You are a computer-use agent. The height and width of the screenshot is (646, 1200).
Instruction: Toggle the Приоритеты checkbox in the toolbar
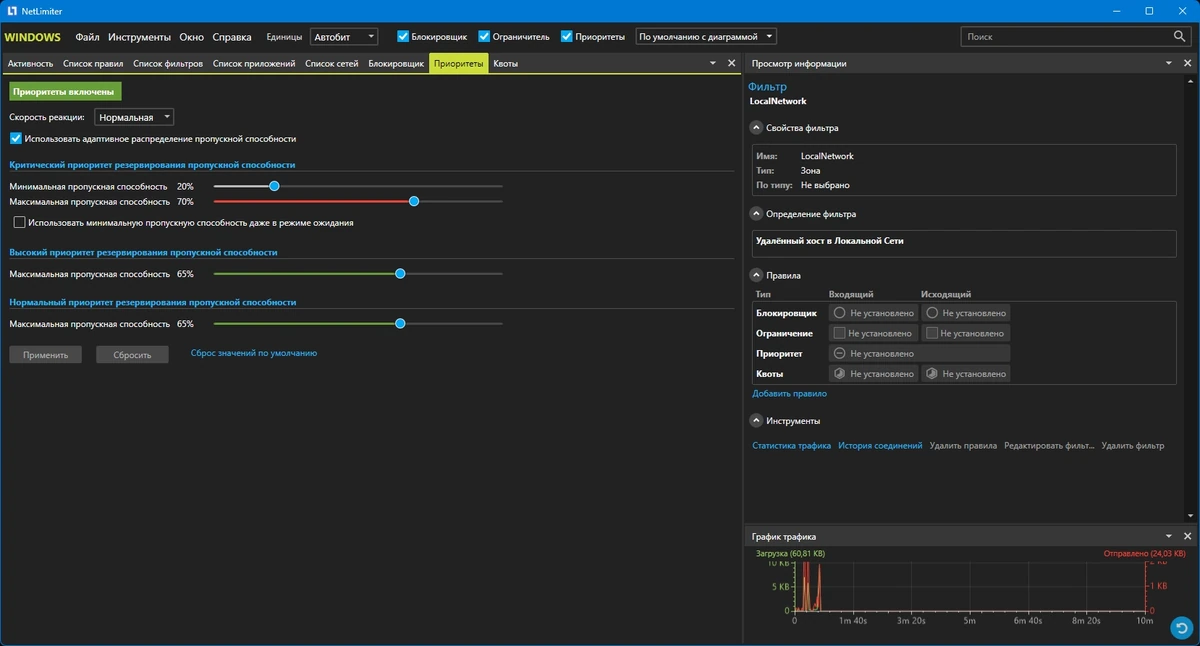point(567,36)
